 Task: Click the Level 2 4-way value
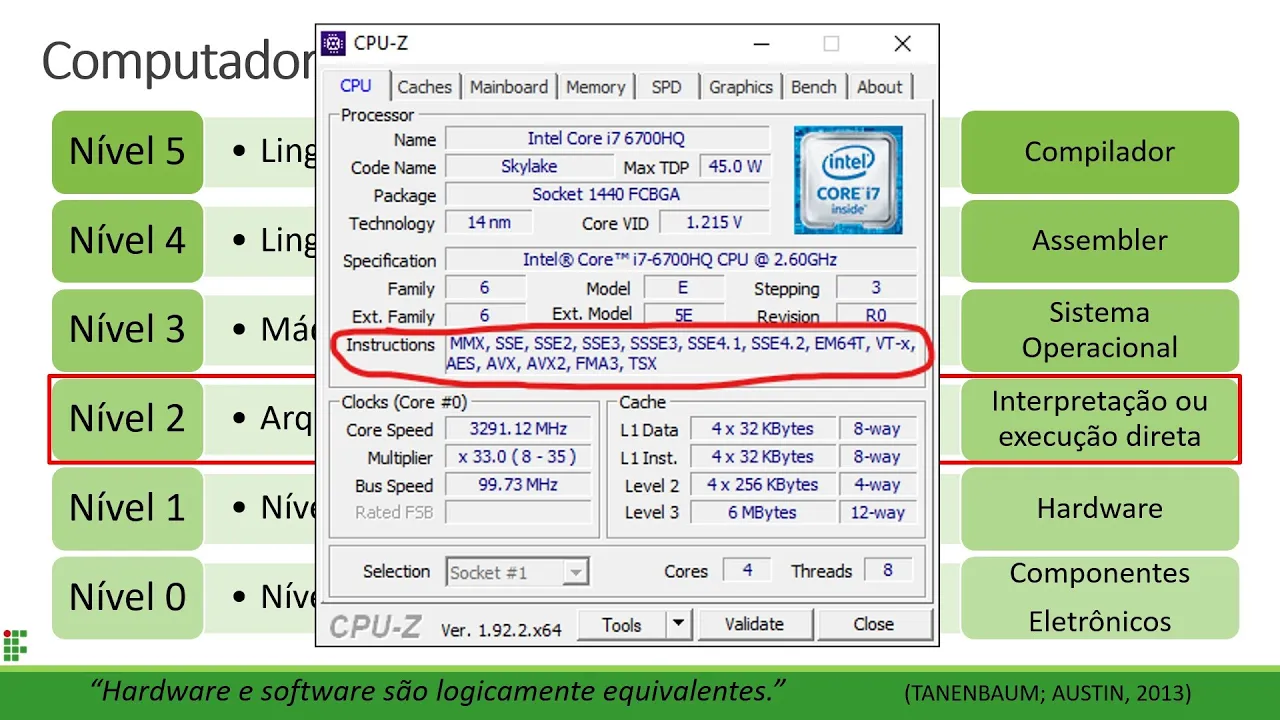point(877,485)
